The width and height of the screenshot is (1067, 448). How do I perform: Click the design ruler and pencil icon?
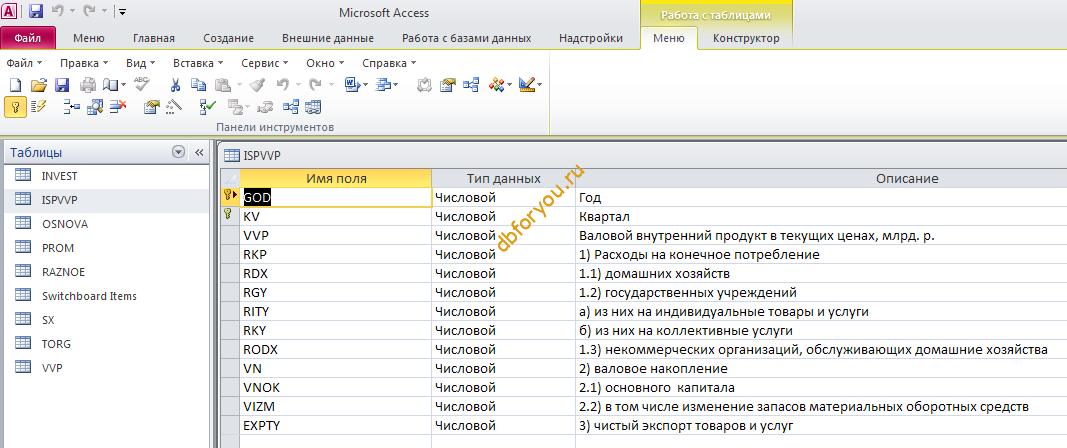(527, 85)
